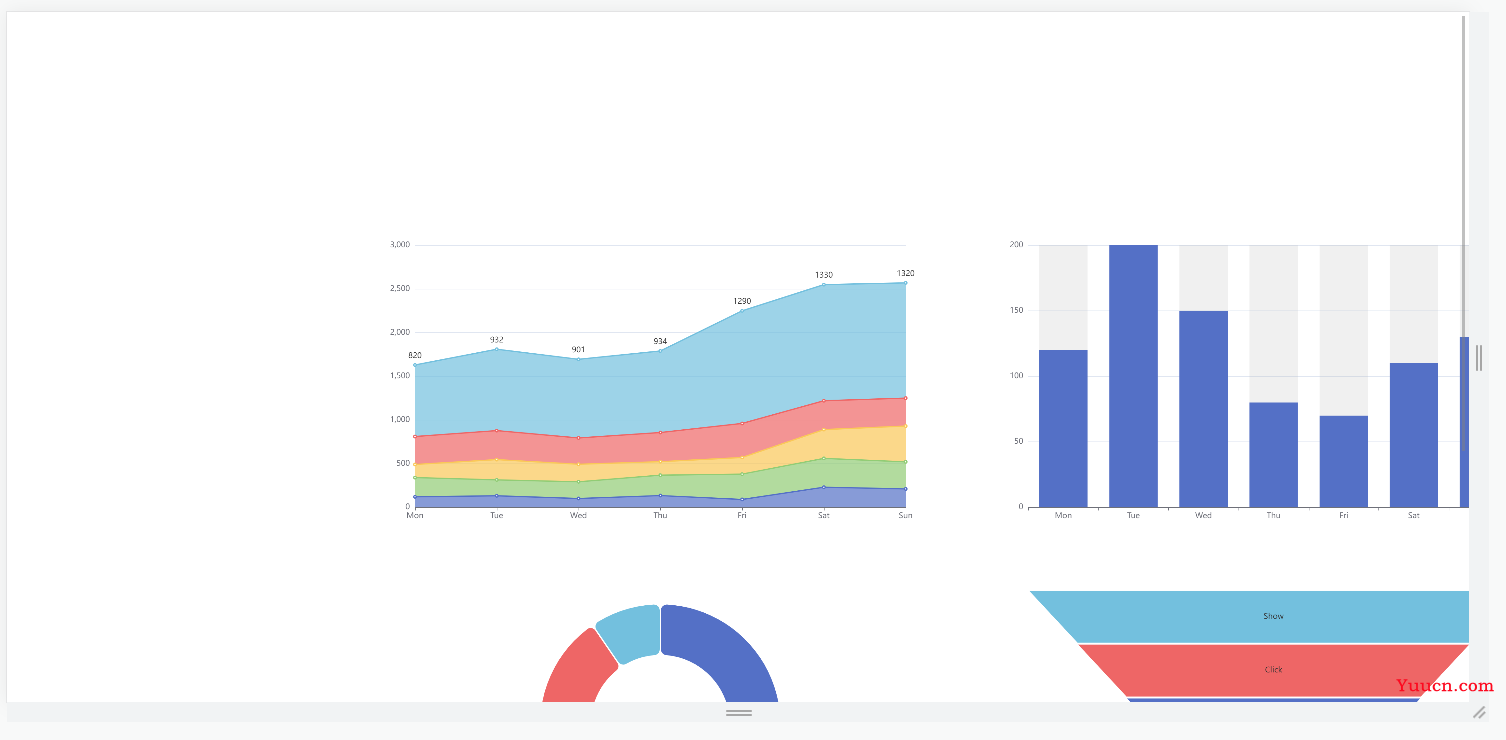1506x740 pixels.
Task: Click data label 820 on area chart
Action: 415,356
